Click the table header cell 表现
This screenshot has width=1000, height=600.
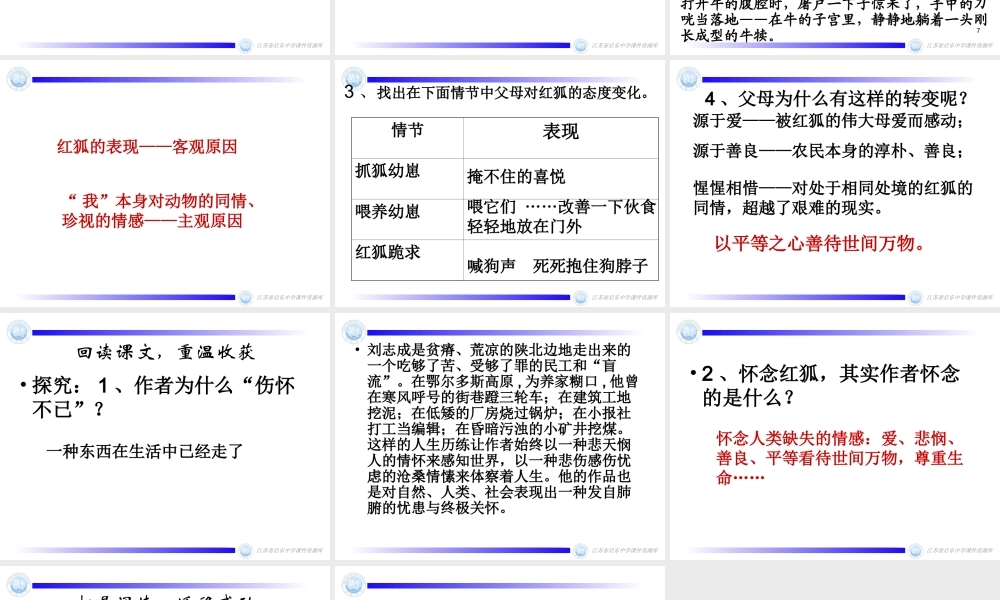(561, 138)
